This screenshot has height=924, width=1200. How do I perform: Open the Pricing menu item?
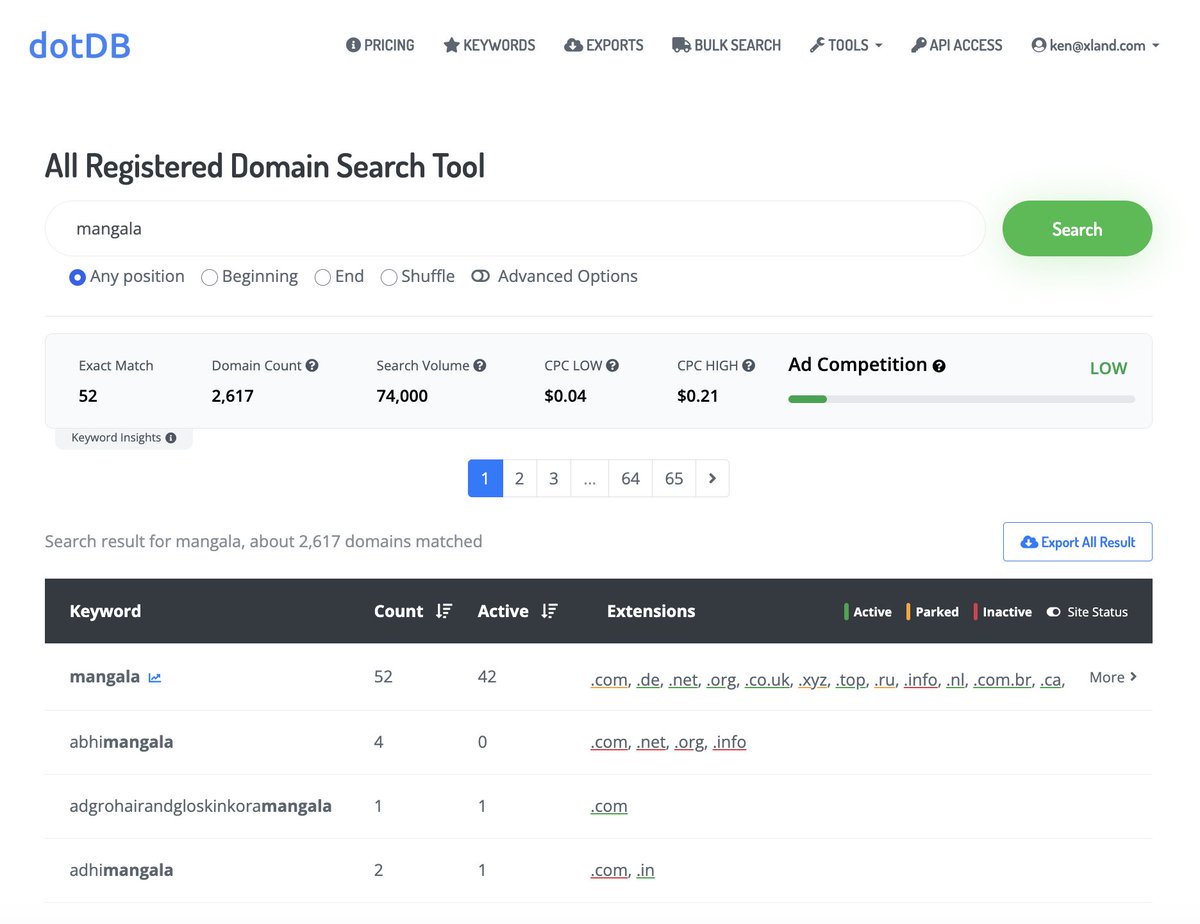[380, 45]
